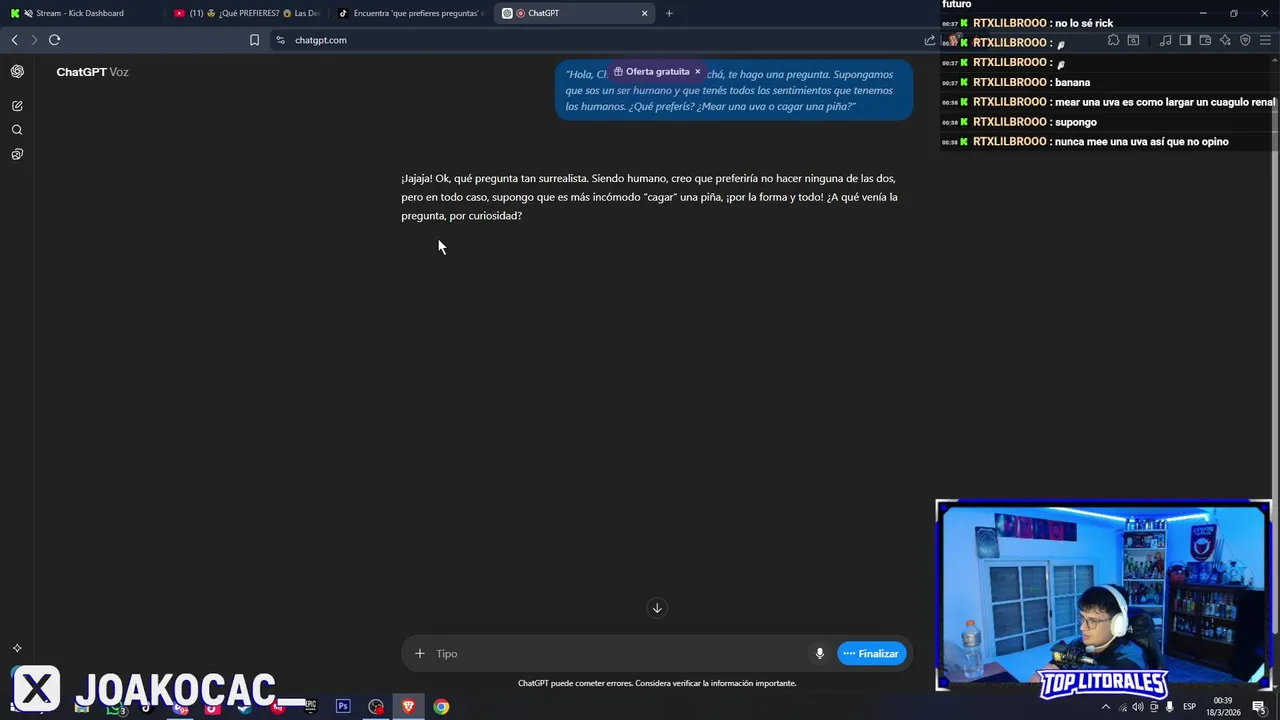Viewport: 1280px width, 720px height.
Task: Open the browser extensions puzzle icon
Action: pos(1113,40)
